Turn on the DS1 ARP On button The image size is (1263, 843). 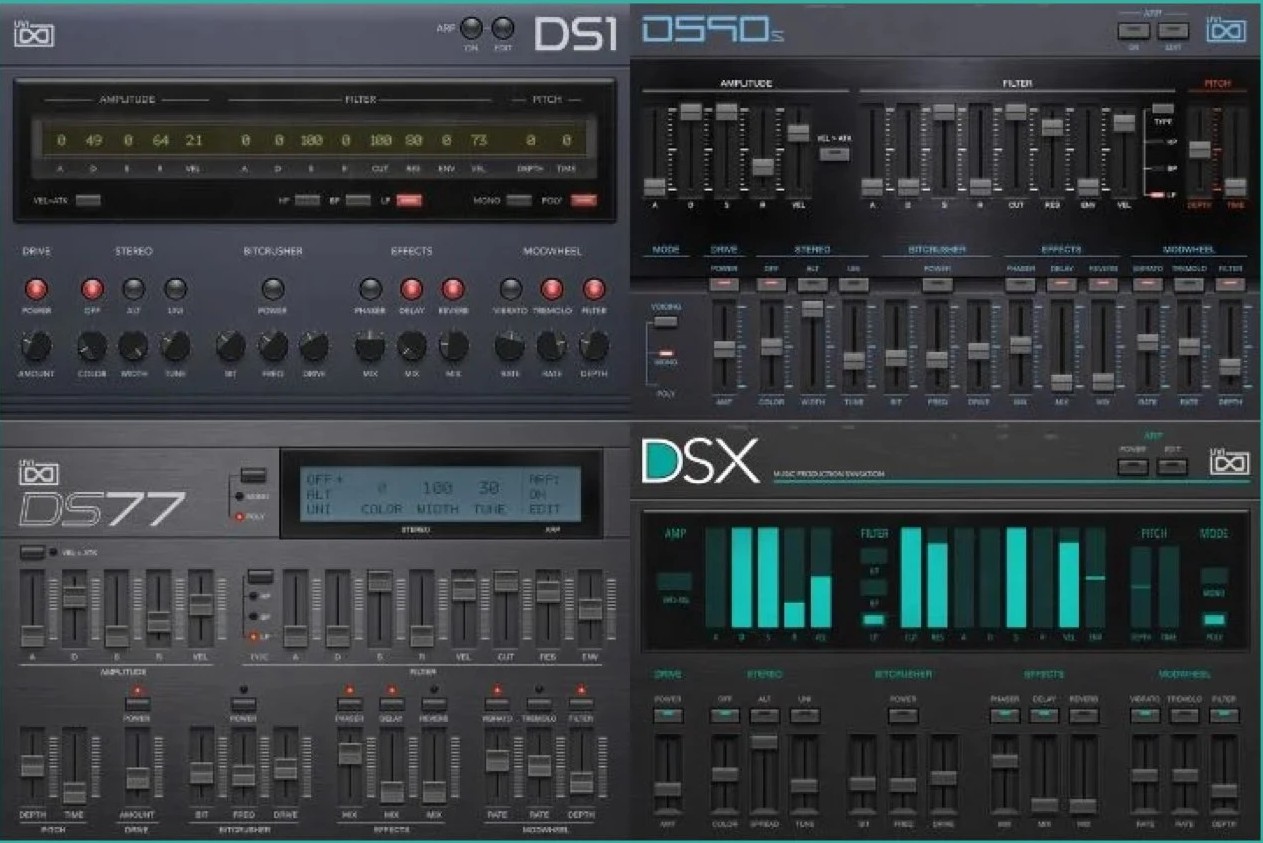coord(471,29)
